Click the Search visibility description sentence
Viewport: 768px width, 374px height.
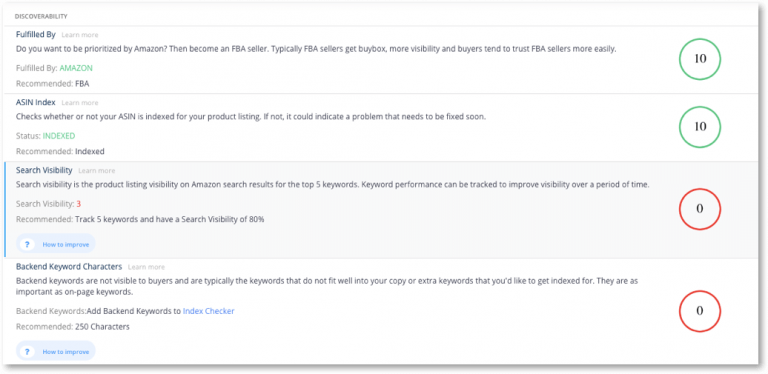coord(333,185)
